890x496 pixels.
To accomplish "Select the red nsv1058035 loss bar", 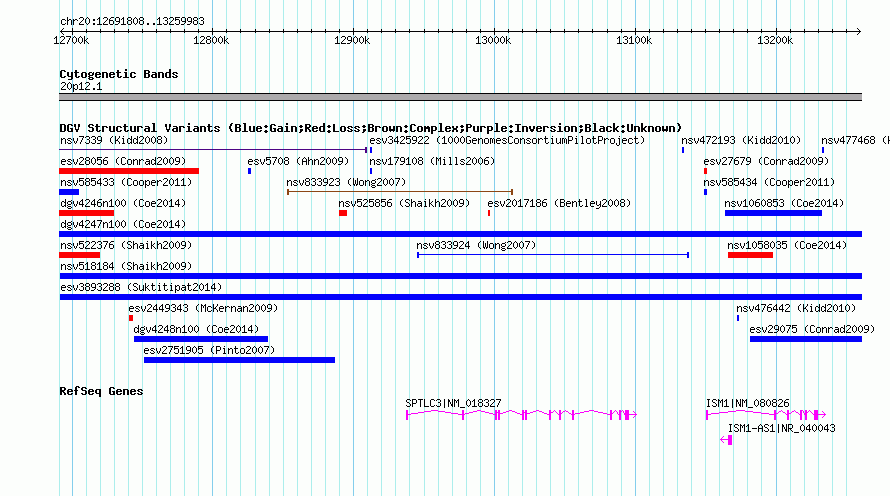I will click(750, 255).
